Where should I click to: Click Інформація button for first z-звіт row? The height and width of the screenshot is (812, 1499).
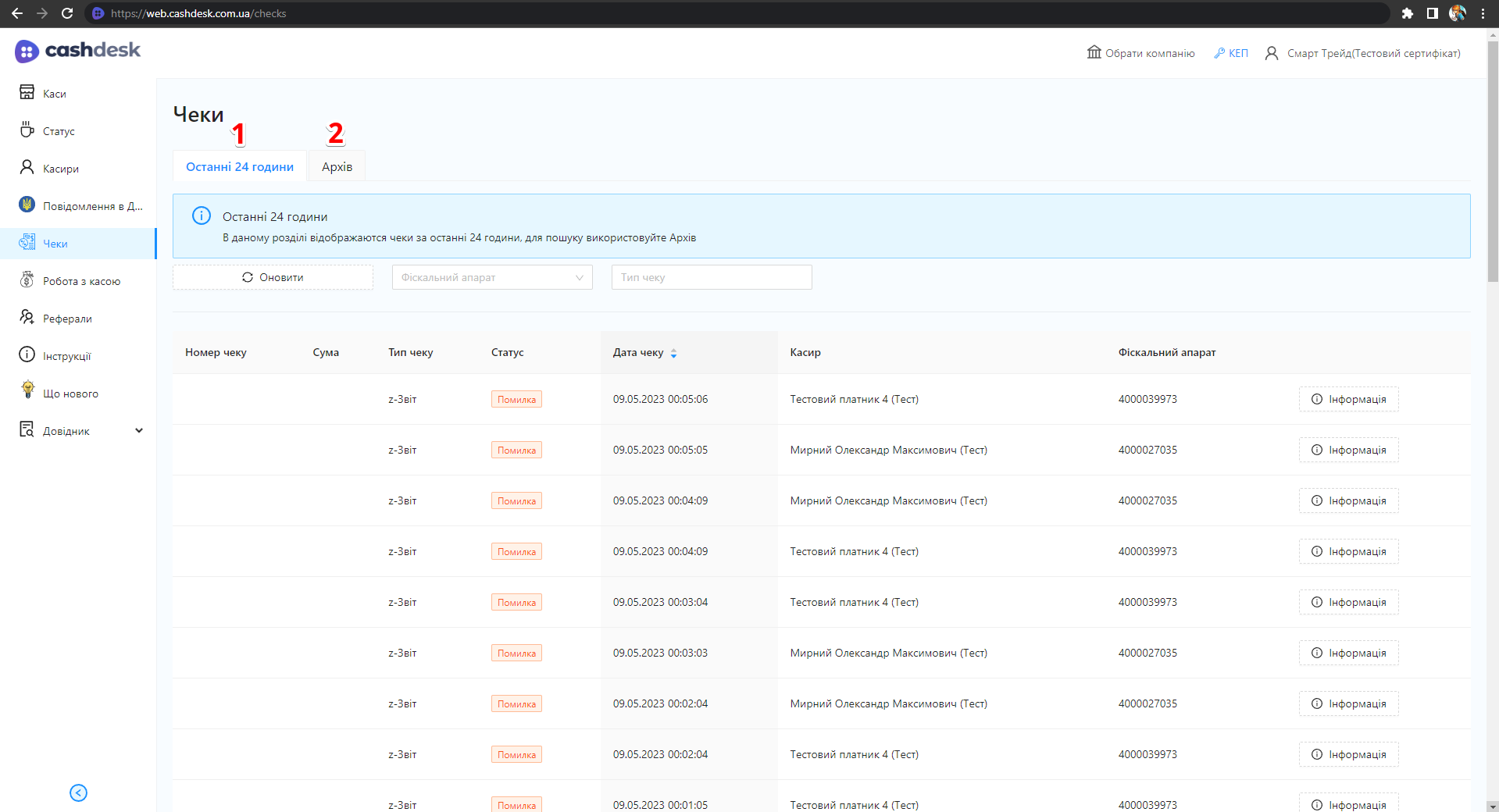point(1348,399)
